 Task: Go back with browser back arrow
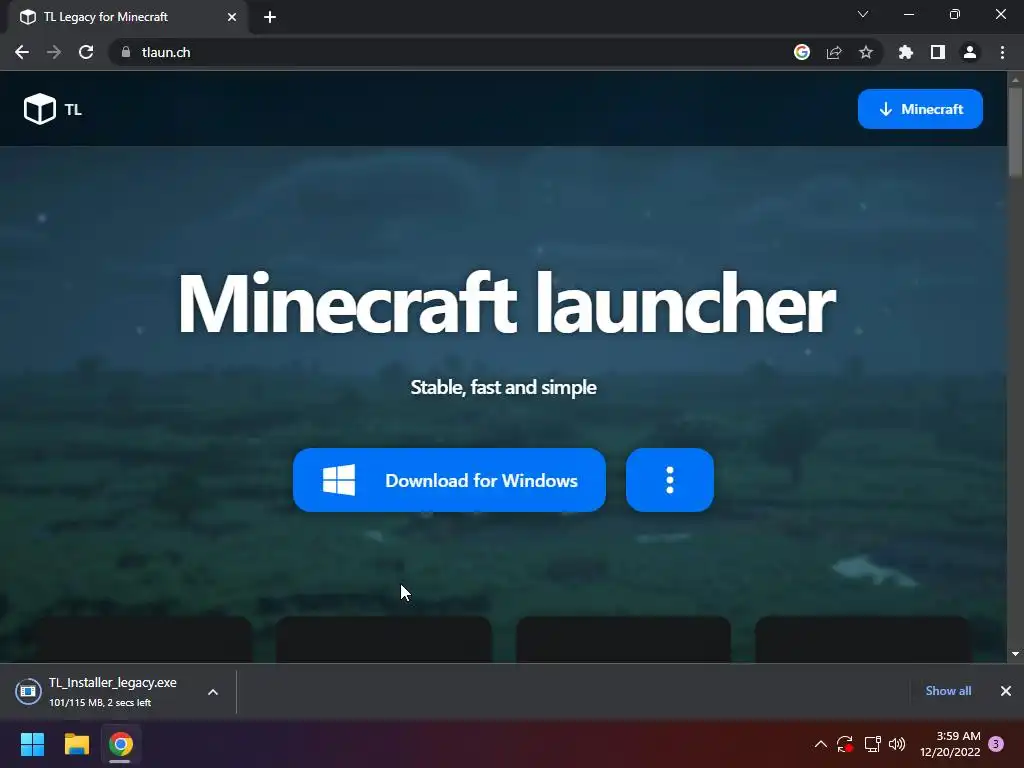click(22, 52)
